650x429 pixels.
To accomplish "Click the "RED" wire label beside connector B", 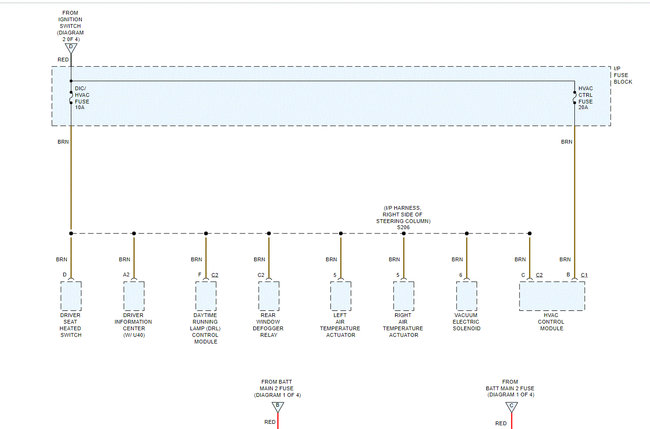I will [x=270, y=422].
